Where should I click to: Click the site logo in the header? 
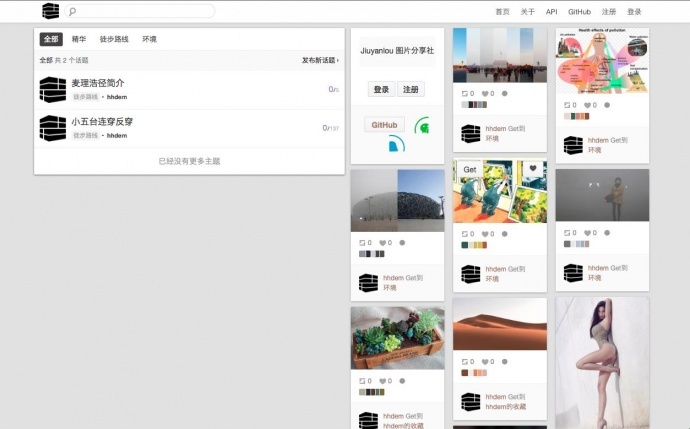pos(50,11)
